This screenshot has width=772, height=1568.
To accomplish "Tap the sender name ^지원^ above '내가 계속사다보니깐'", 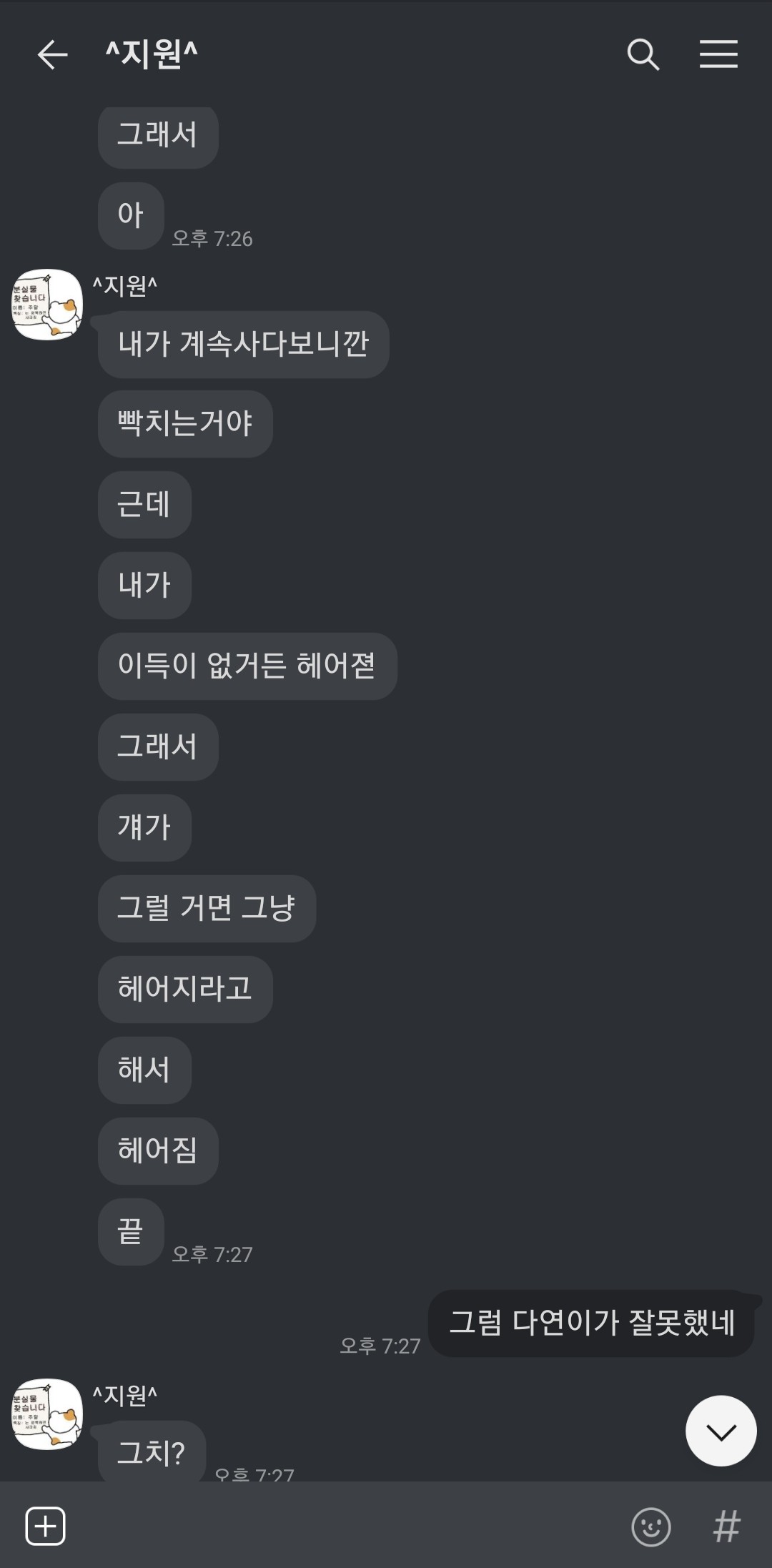I will (x=125, y=286).
